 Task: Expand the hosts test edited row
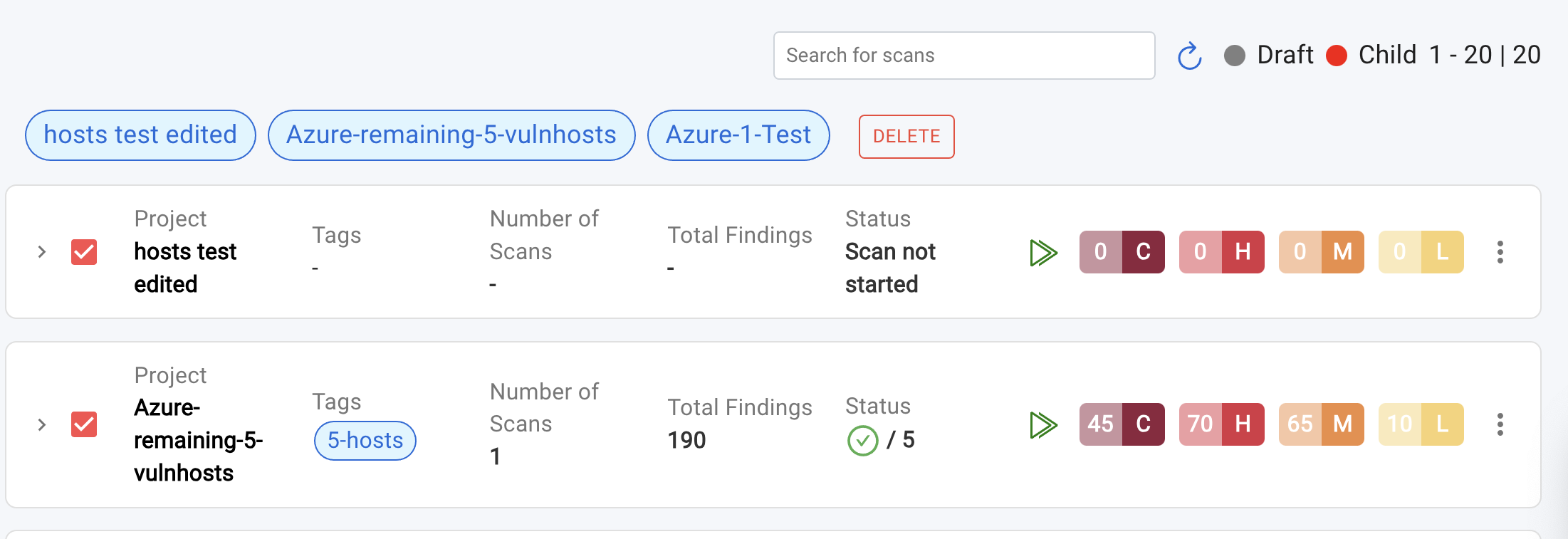tap(42, 252)
